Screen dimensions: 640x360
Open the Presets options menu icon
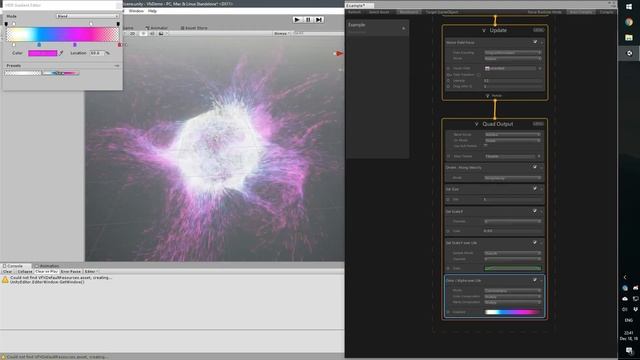pyautogui.click(x=117, y=65)
